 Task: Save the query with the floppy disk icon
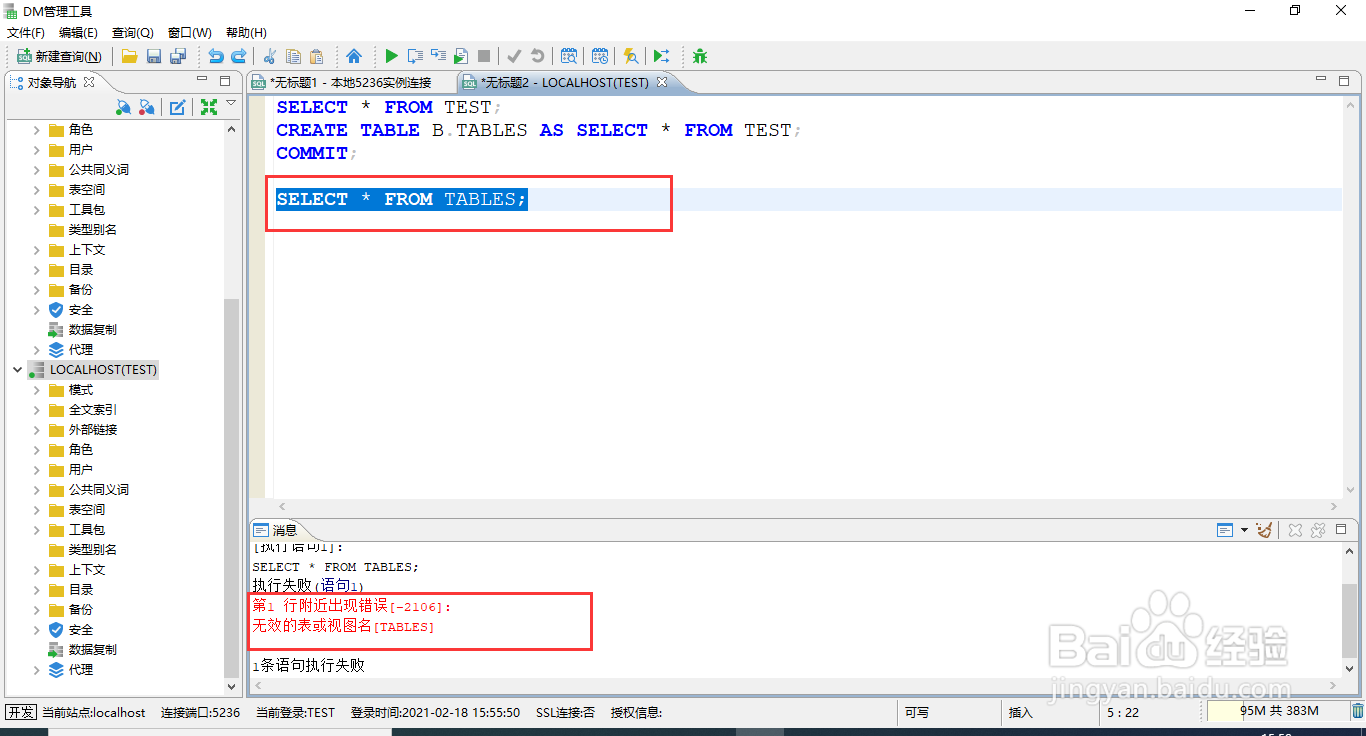tap(154, 56)
